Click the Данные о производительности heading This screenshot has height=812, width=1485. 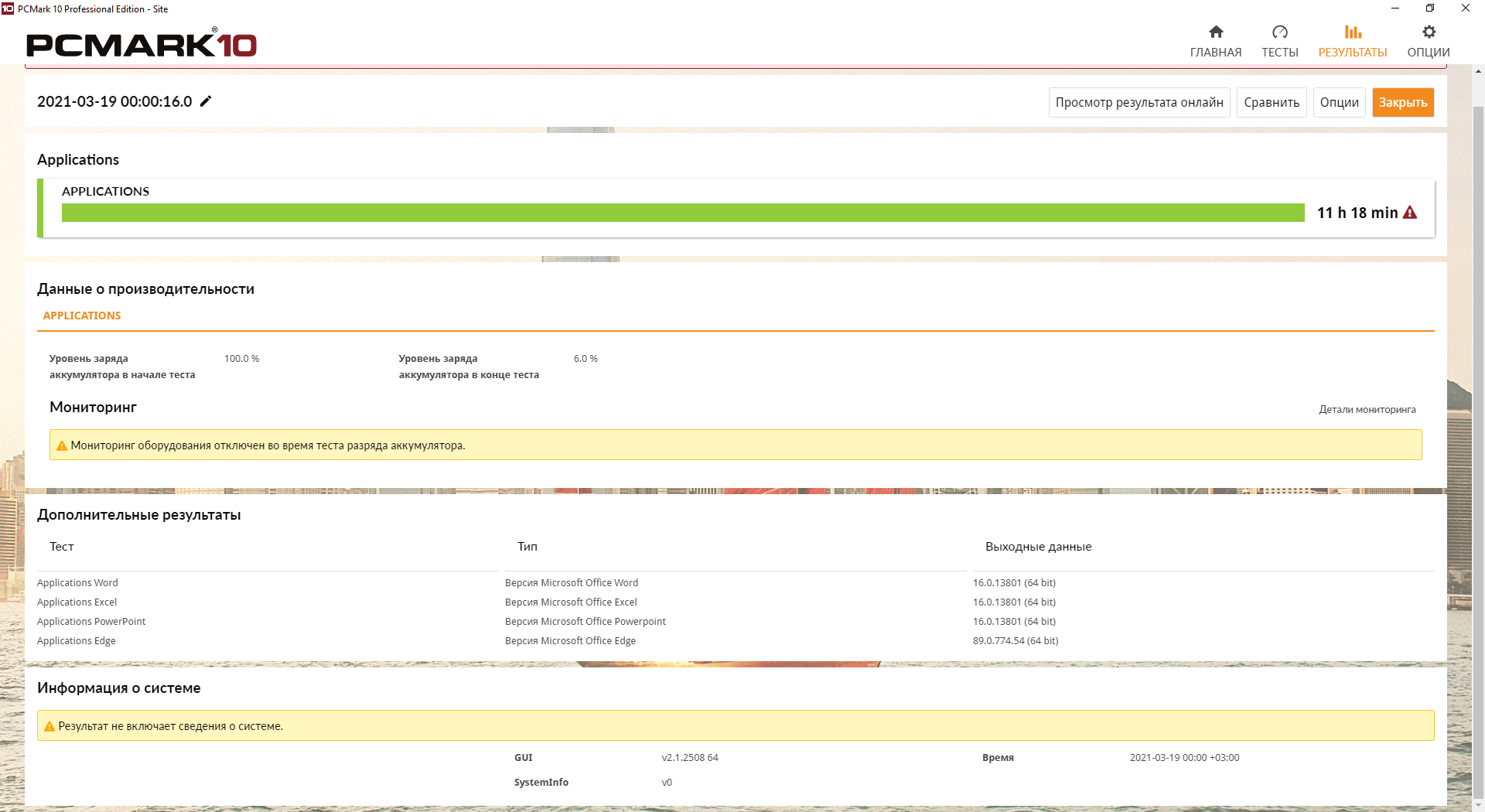coord(145,288)
